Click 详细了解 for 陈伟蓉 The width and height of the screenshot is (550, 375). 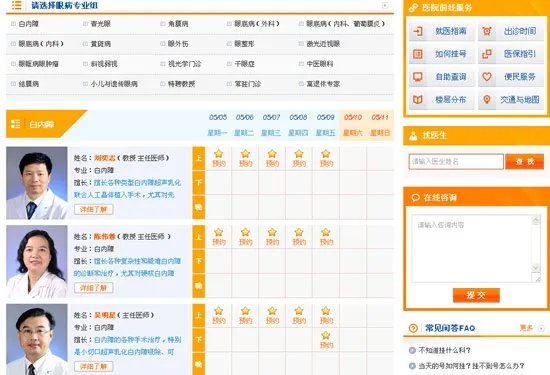click(93, 288)
